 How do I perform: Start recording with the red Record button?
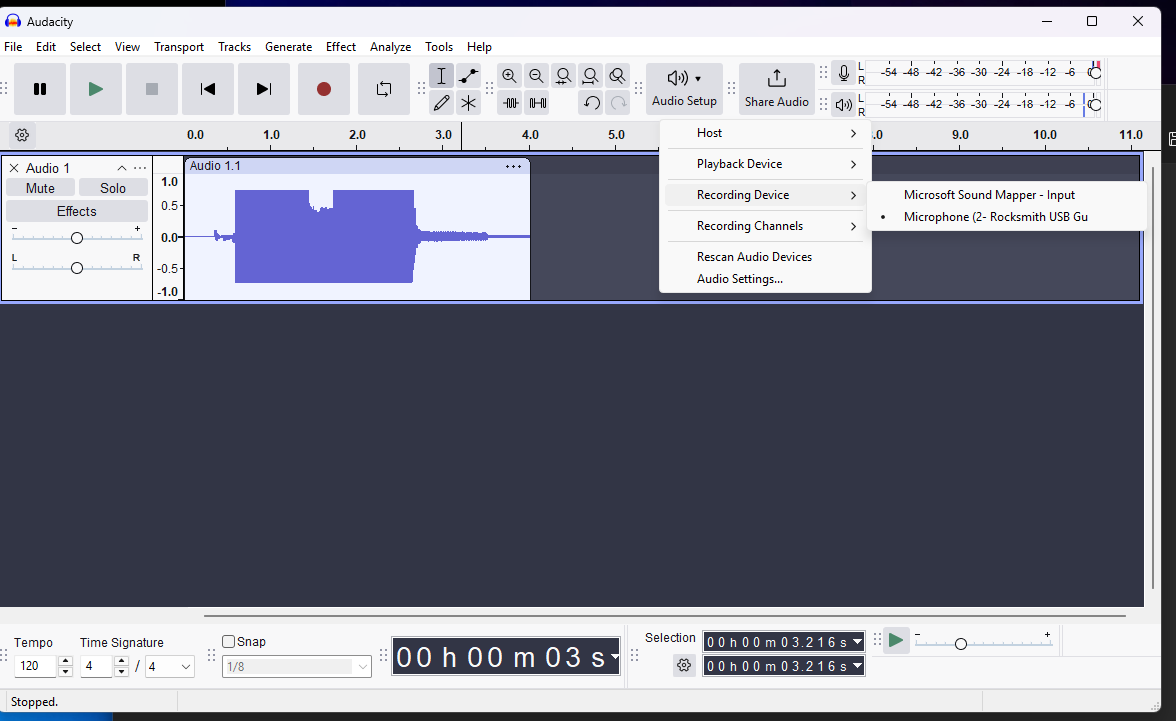[x=324, y=89]
